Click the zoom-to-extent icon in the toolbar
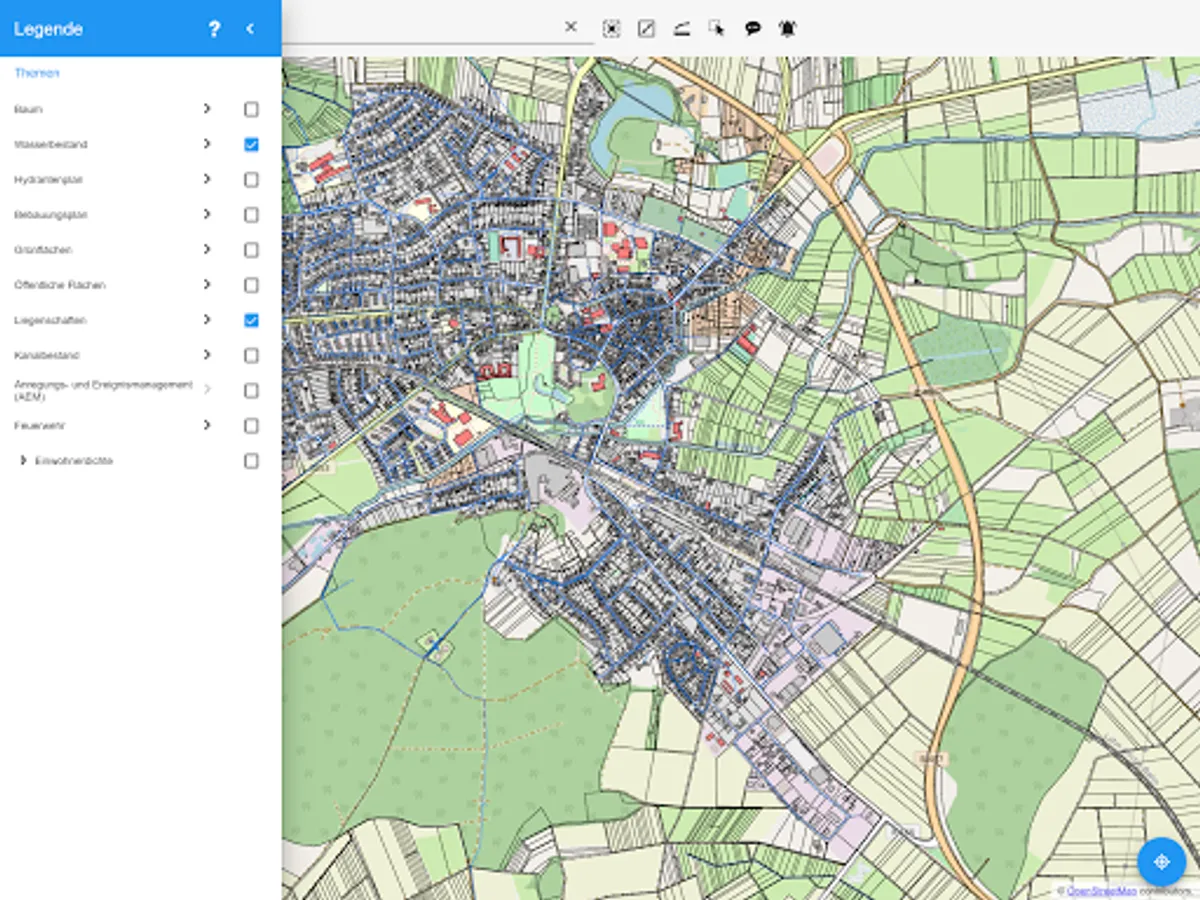Viewport: 1200px width, 900px height. (611, 28)
